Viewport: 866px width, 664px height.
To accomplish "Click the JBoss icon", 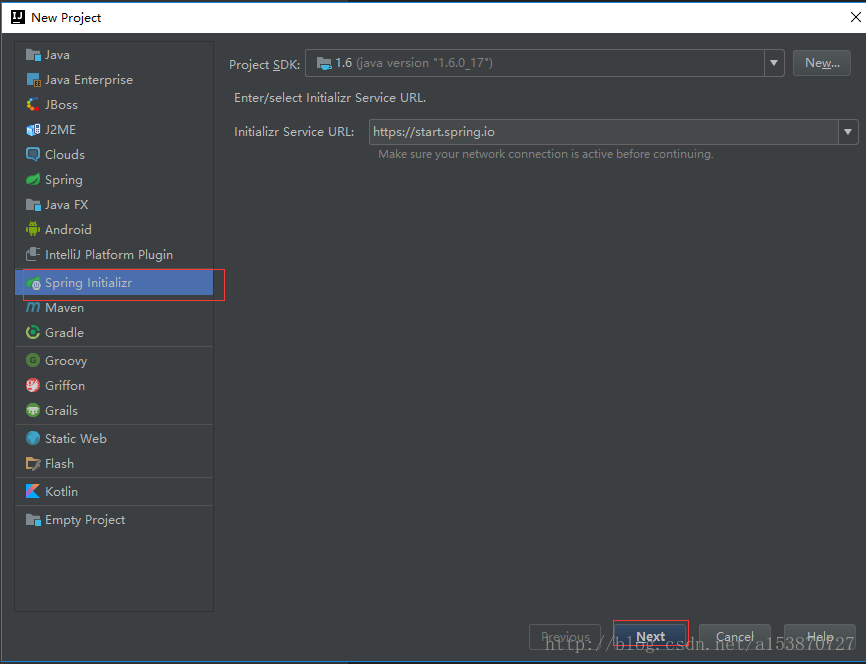I will pos(33,104).
